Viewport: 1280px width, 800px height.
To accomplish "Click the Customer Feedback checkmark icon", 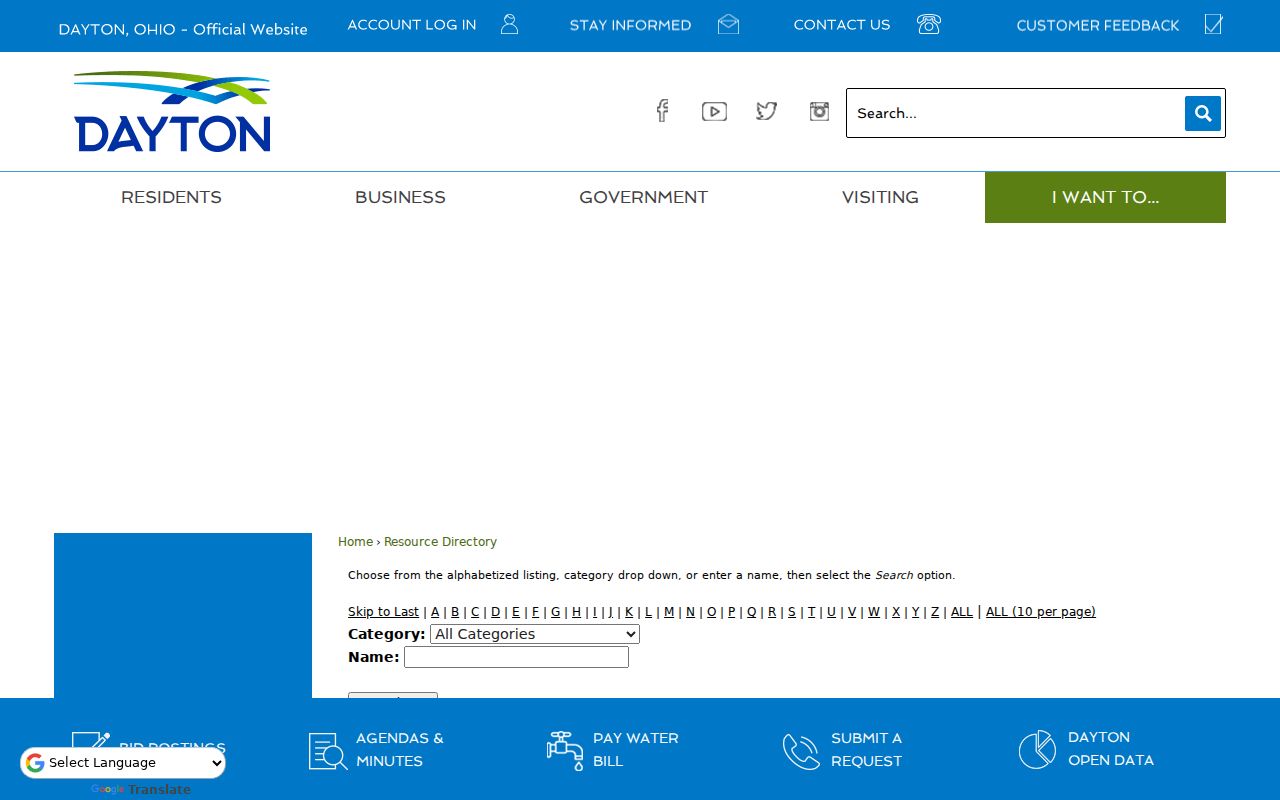I will tap(1213, 24).
